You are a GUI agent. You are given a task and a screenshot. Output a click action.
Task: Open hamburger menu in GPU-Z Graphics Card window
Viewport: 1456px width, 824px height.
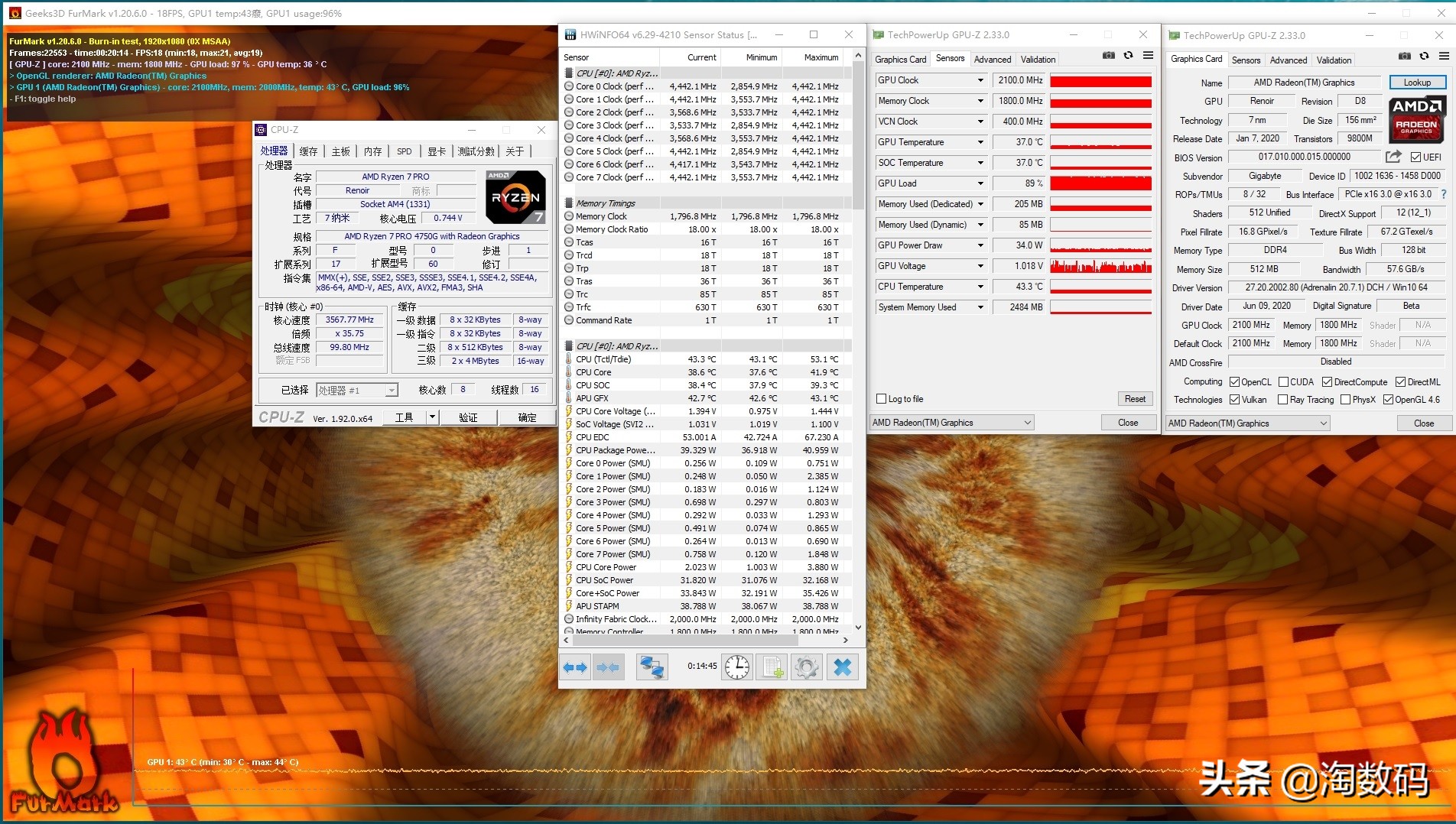[x=1444, y=56]
